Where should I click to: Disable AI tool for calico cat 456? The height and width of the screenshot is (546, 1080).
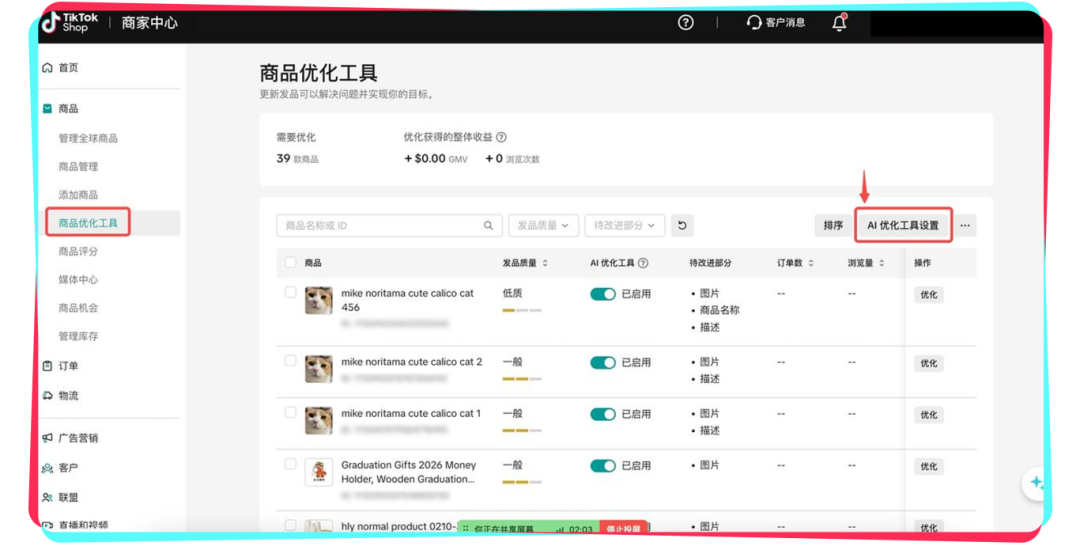click(x=603, y=294)
